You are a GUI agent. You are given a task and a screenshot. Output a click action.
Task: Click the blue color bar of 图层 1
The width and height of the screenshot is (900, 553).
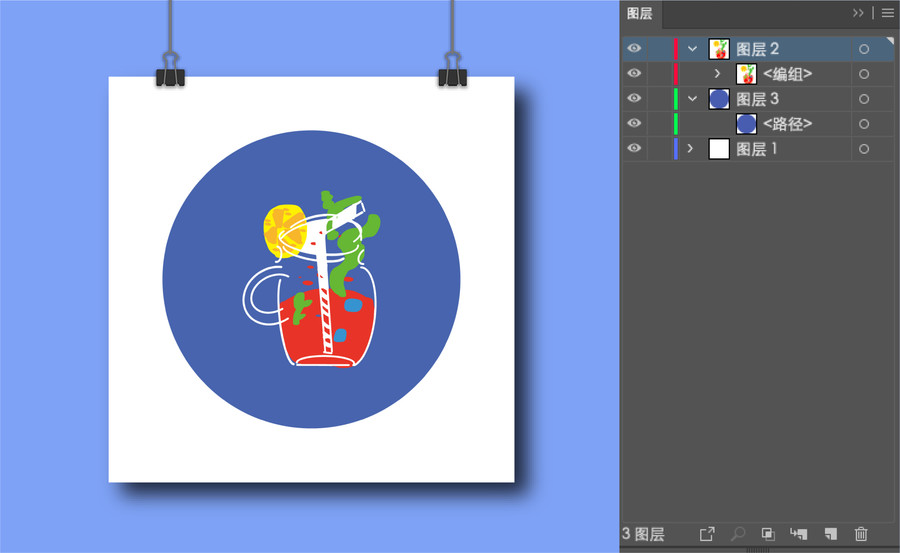click(x=676, y=149)
